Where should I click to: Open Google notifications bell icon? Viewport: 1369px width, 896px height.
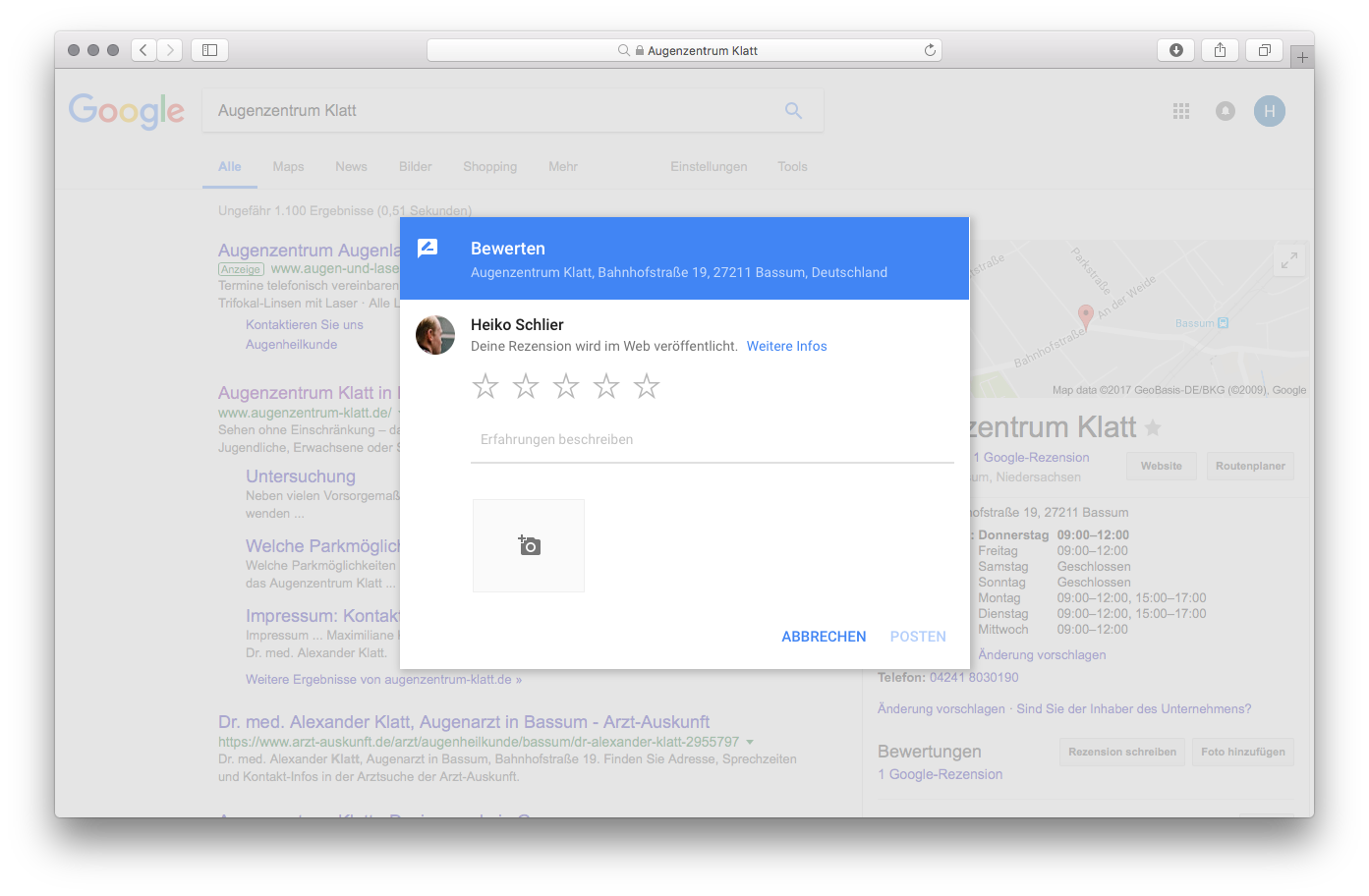pyautogui.click(x=1226, y=111)
